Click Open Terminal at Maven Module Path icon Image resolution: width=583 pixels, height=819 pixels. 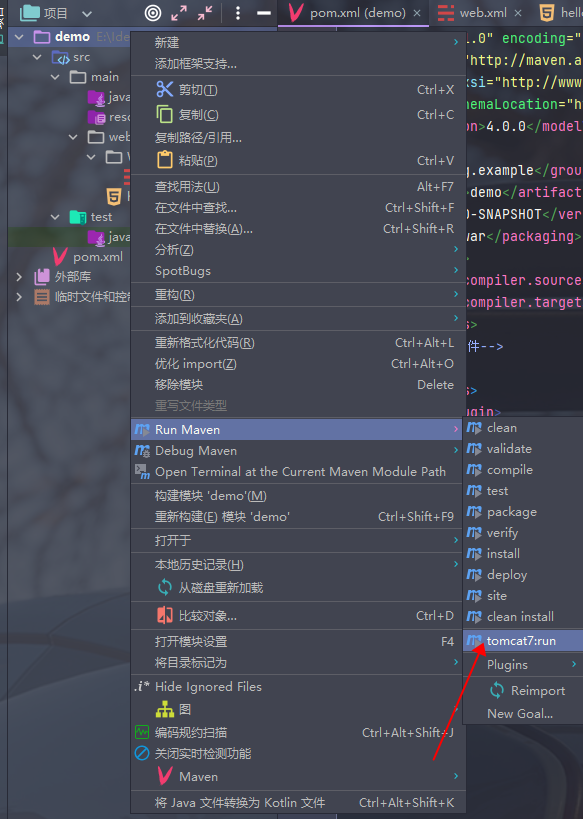pos(142,472)
